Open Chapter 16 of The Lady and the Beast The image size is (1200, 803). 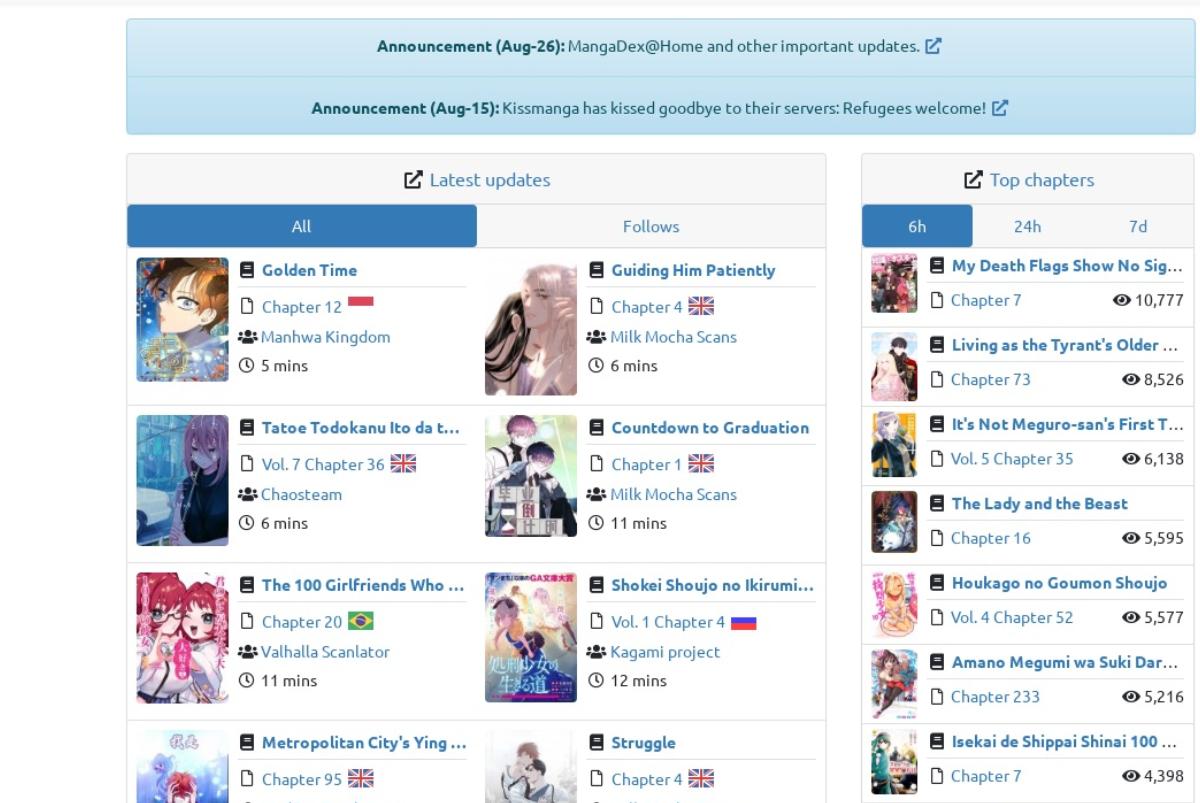[x=990, y=538]
